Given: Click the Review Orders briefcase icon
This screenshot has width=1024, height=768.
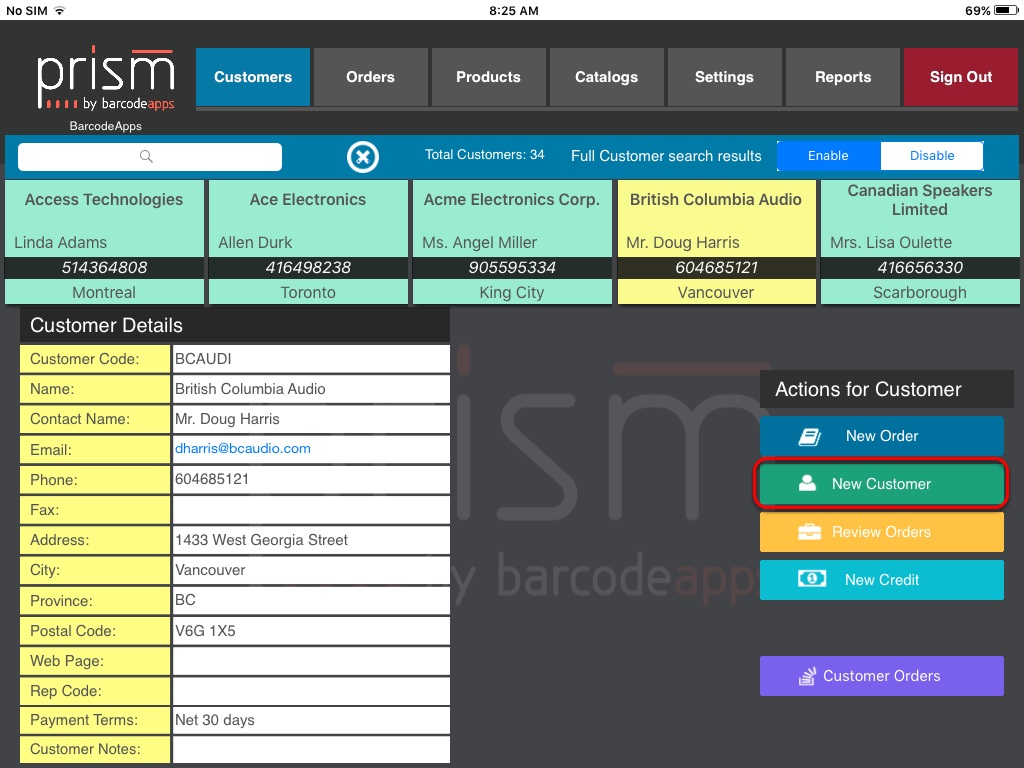Looking at the screenshot, I should 810,532.
